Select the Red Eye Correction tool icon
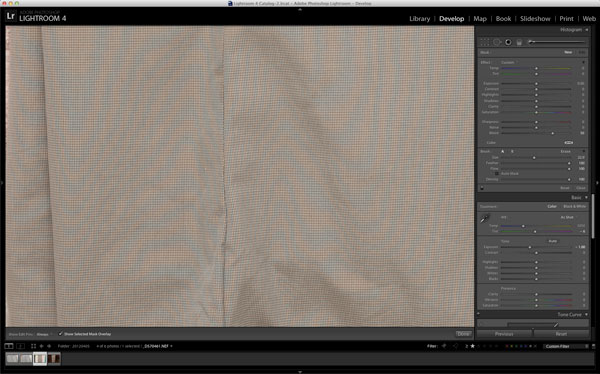 pyautogui.click(x=508, y=42)
